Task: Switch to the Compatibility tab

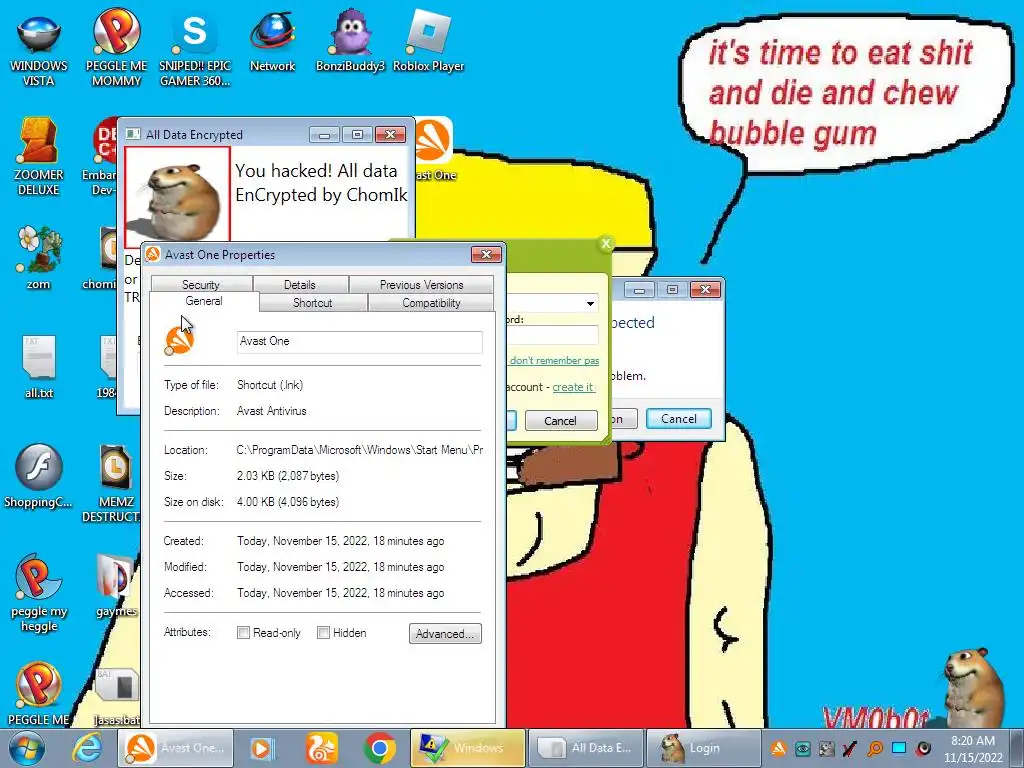Action: pyautogui.click(x=431, y=302)
